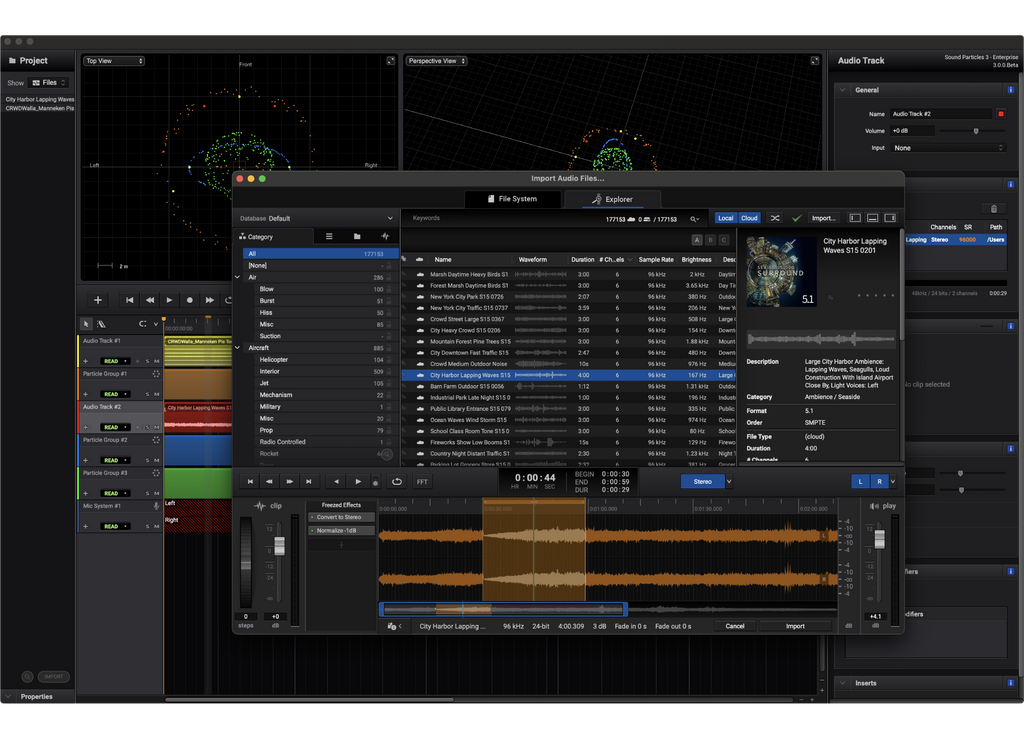Add a new track with the plus button

(97, 300)
